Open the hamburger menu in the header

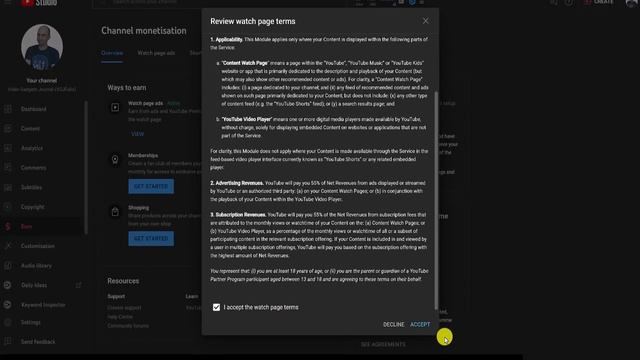(7, 2)
